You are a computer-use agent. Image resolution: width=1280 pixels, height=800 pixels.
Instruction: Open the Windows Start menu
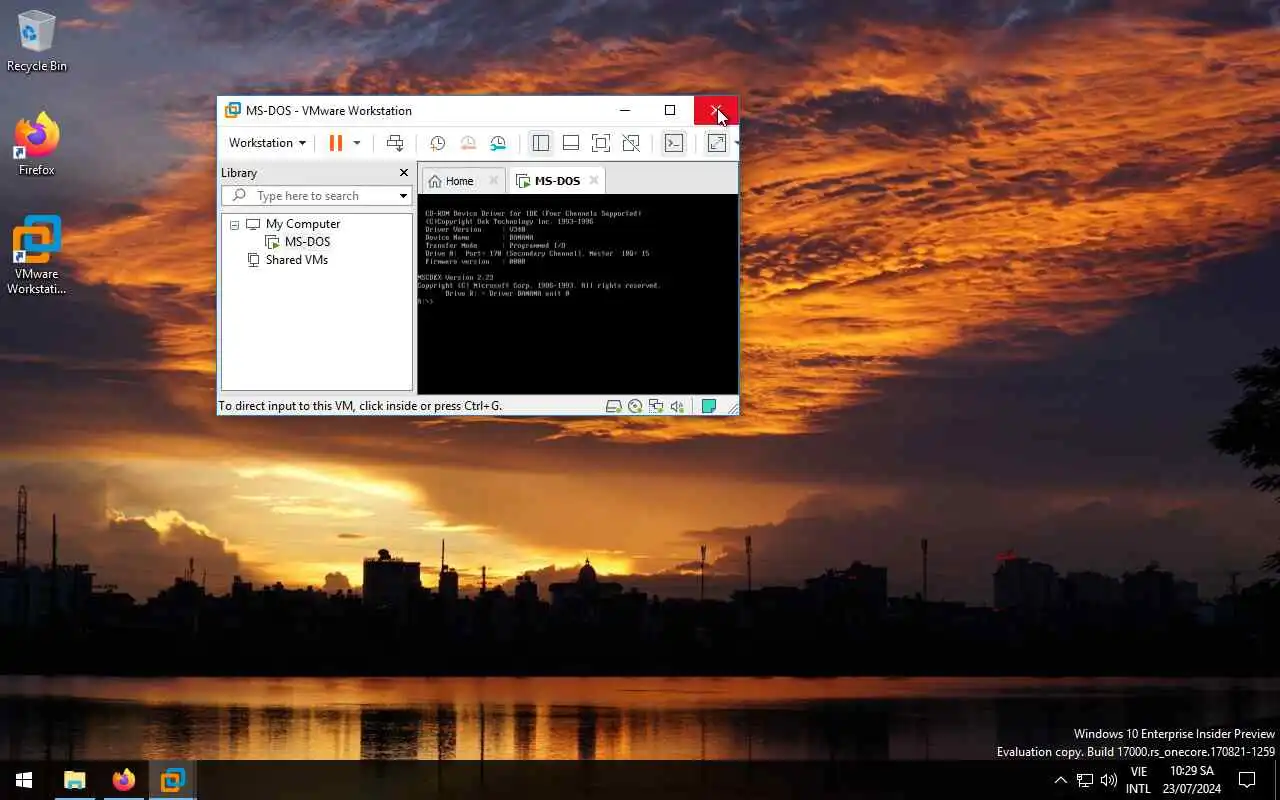coord(24,780)
